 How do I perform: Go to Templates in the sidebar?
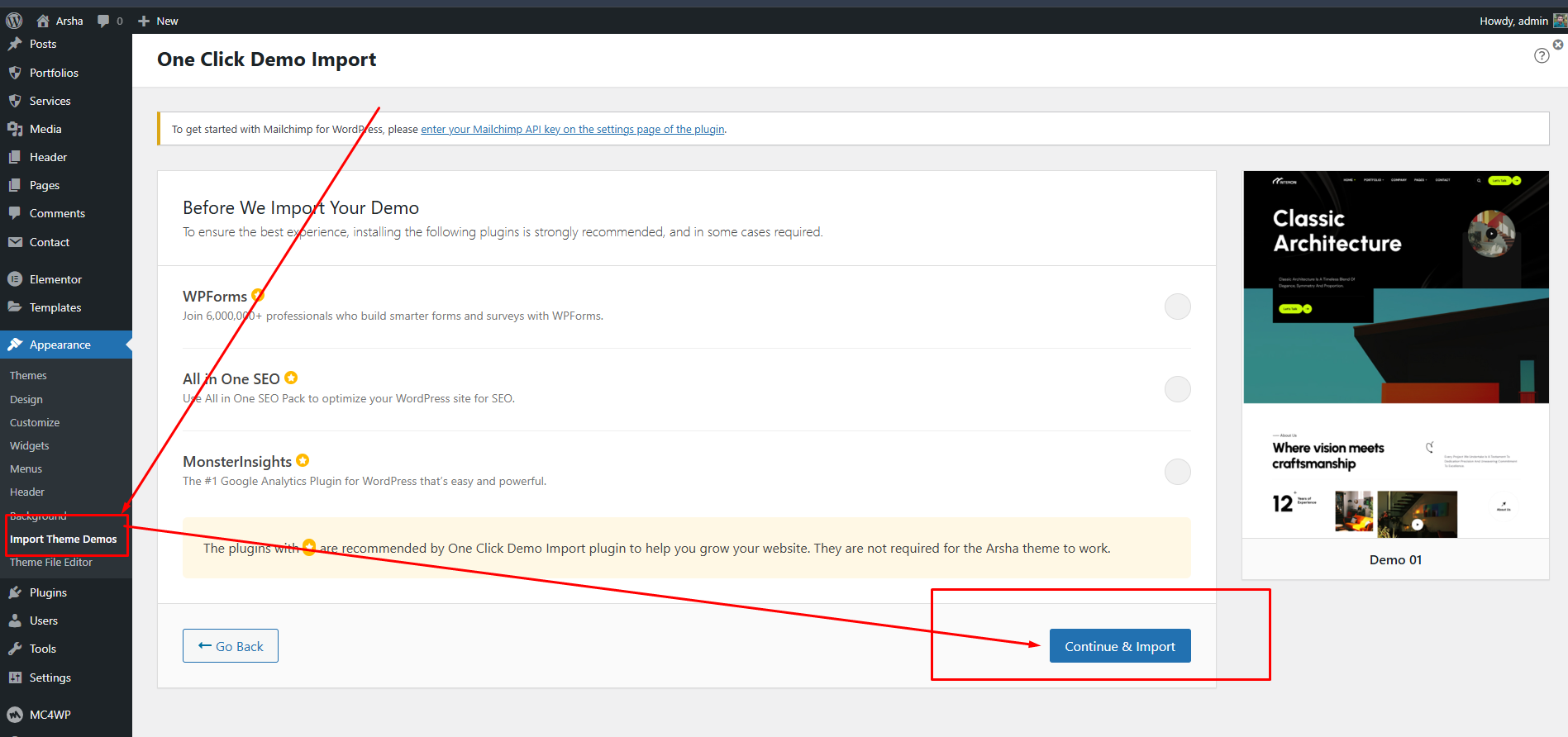55,307
